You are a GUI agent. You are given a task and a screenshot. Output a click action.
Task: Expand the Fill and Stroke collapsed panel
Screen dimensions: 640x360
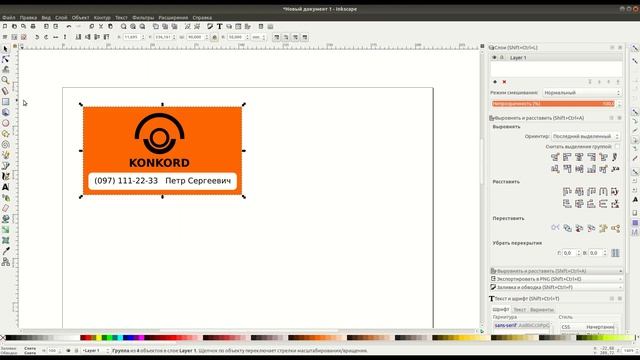tap(556, 287)
